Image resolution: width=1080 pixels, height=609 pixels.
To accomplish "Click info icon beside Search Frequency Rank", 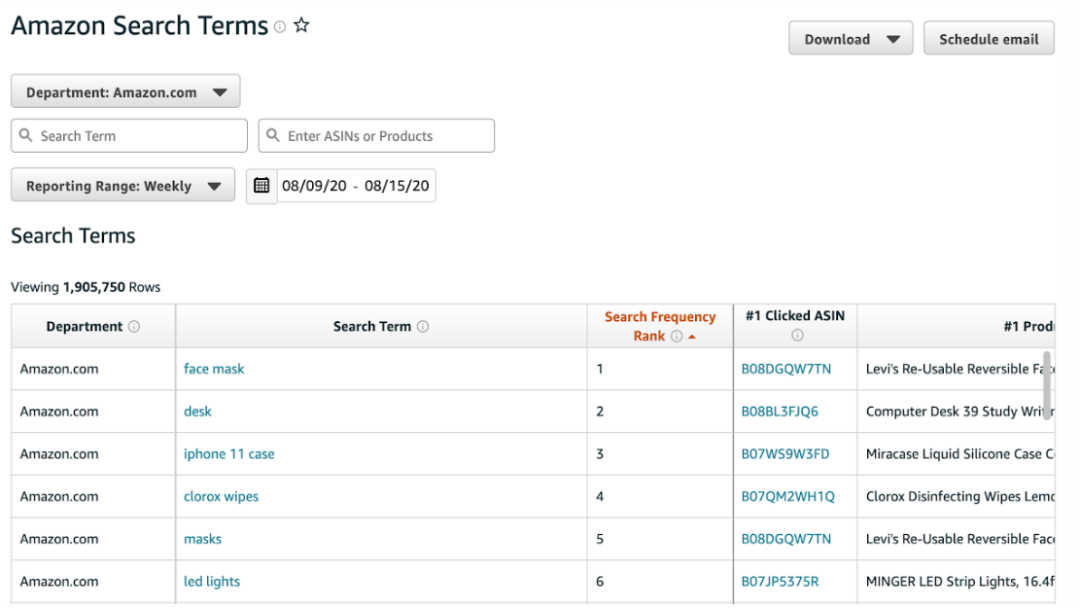I will [x=677, y=336].
